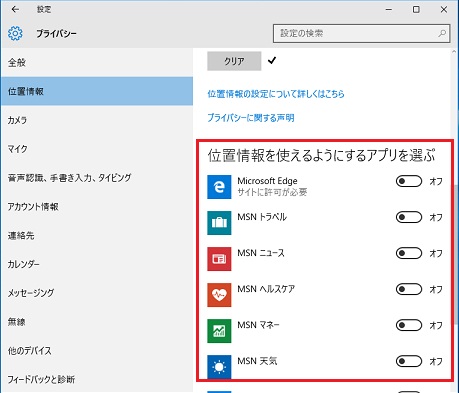Viewport: 459px width, 393px height.
Task: Click the クリア button
Action: [x=234, y=61]
